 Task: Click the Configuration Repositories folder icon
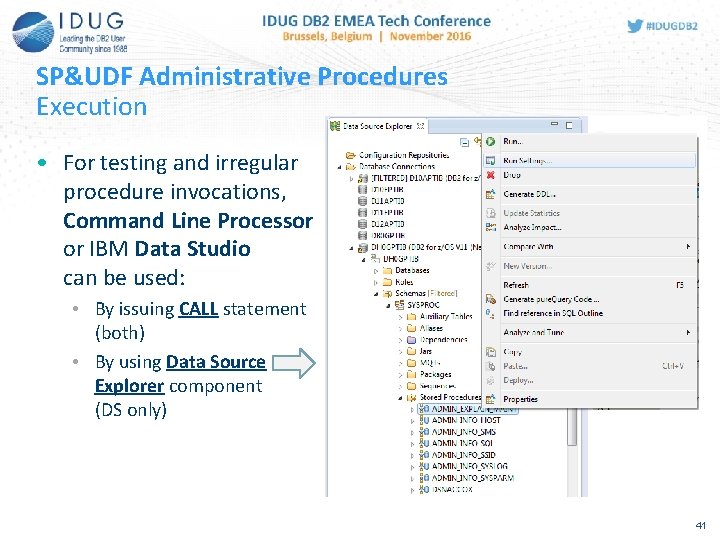pos(351,155)
